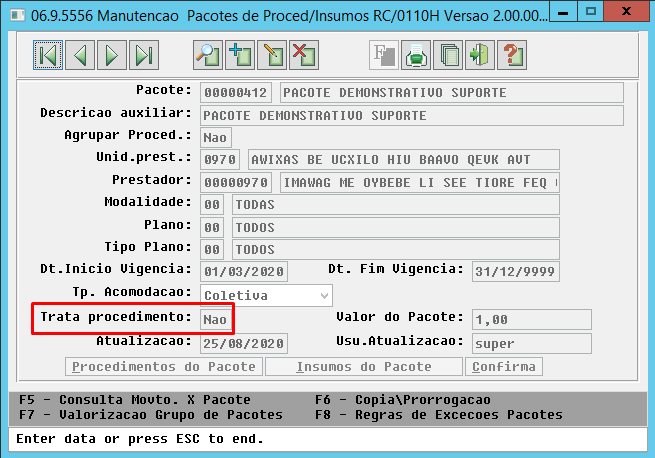Click F8 - Regras de Excecoes Pacotes text
The image size is (655, 458).
[x=439, y=415]
